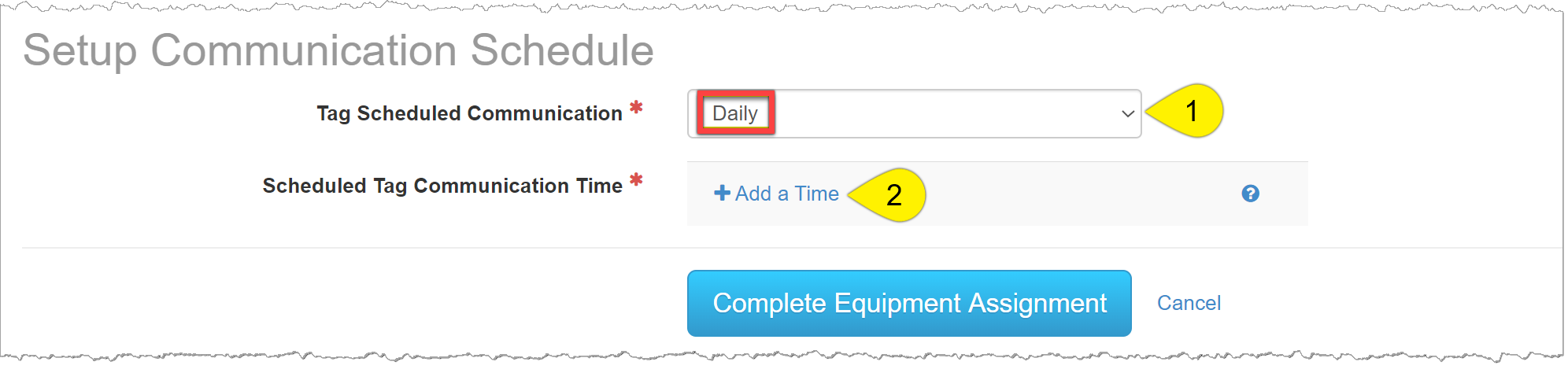Click the Setup Communication Schedule heading
This screenshot has width=1568, height=369.
tap(338, 50)
